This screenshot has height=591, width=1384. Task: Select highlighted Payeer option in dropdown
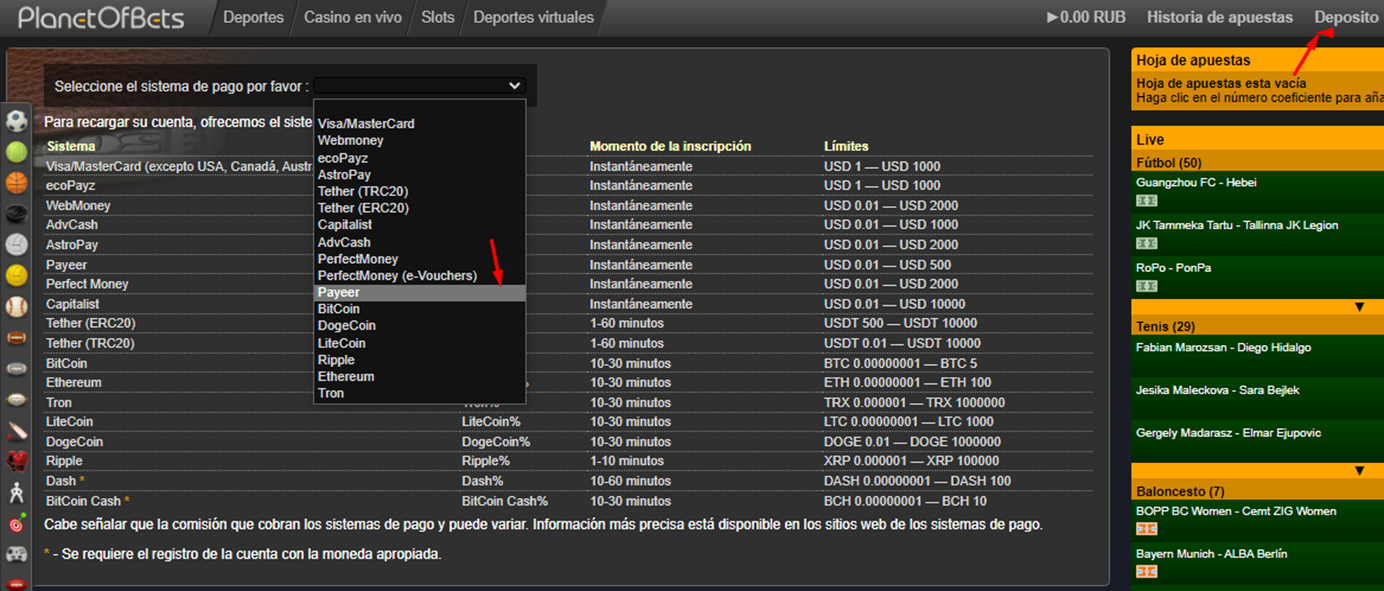420,292
